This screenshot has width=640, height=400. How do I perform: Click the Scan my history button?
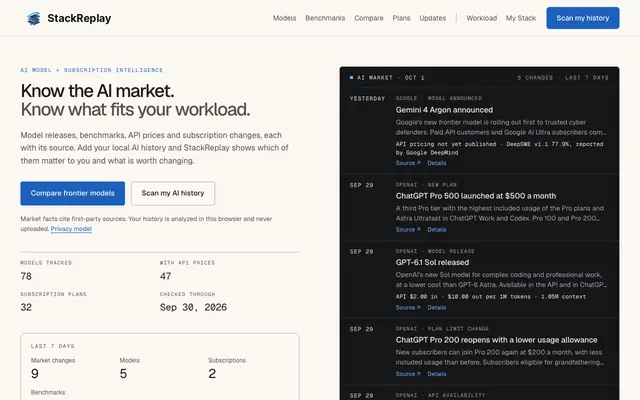pyautogui.click(x=582, y=18)
